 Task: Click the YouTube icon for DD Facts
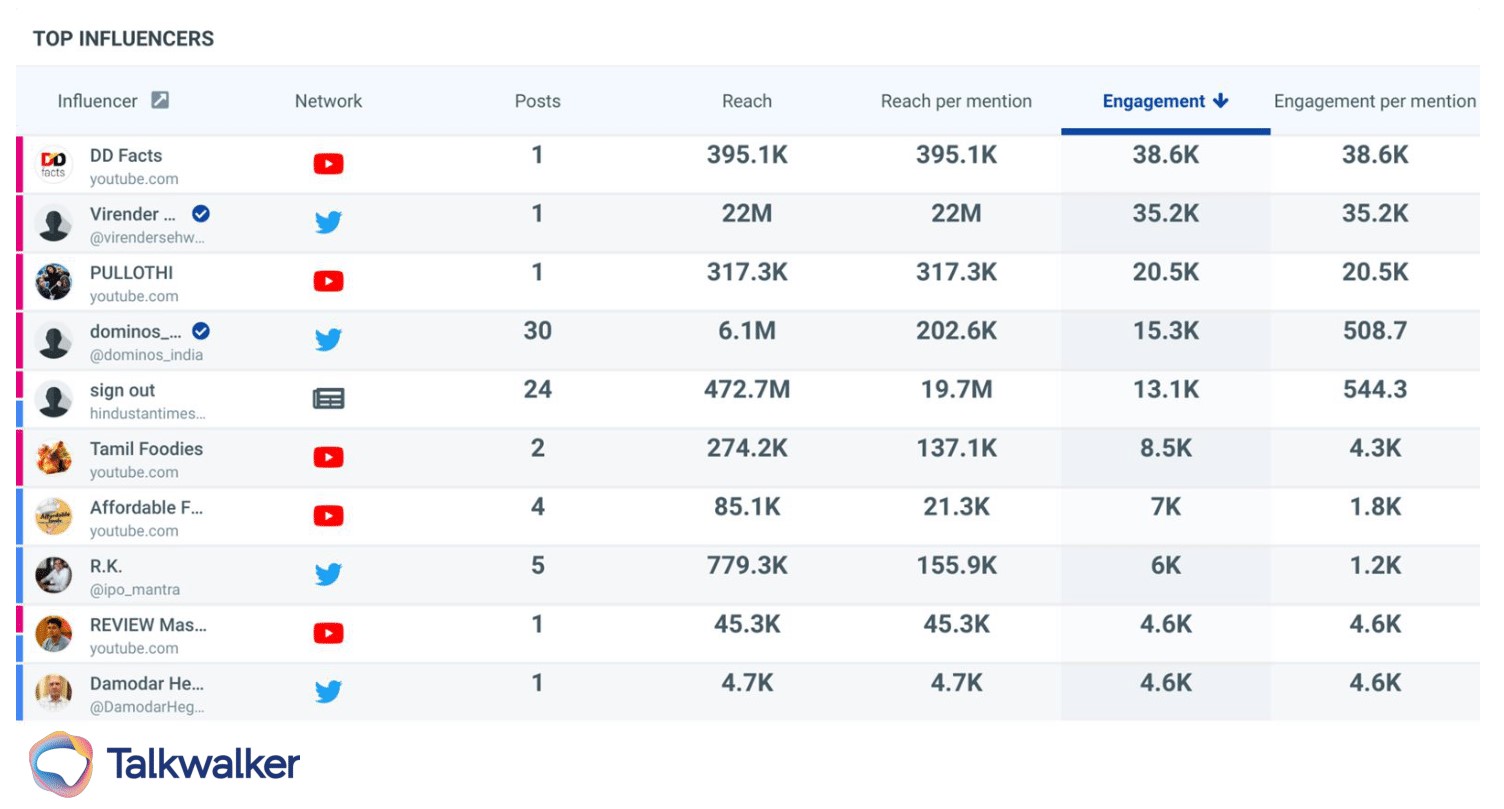328,164
